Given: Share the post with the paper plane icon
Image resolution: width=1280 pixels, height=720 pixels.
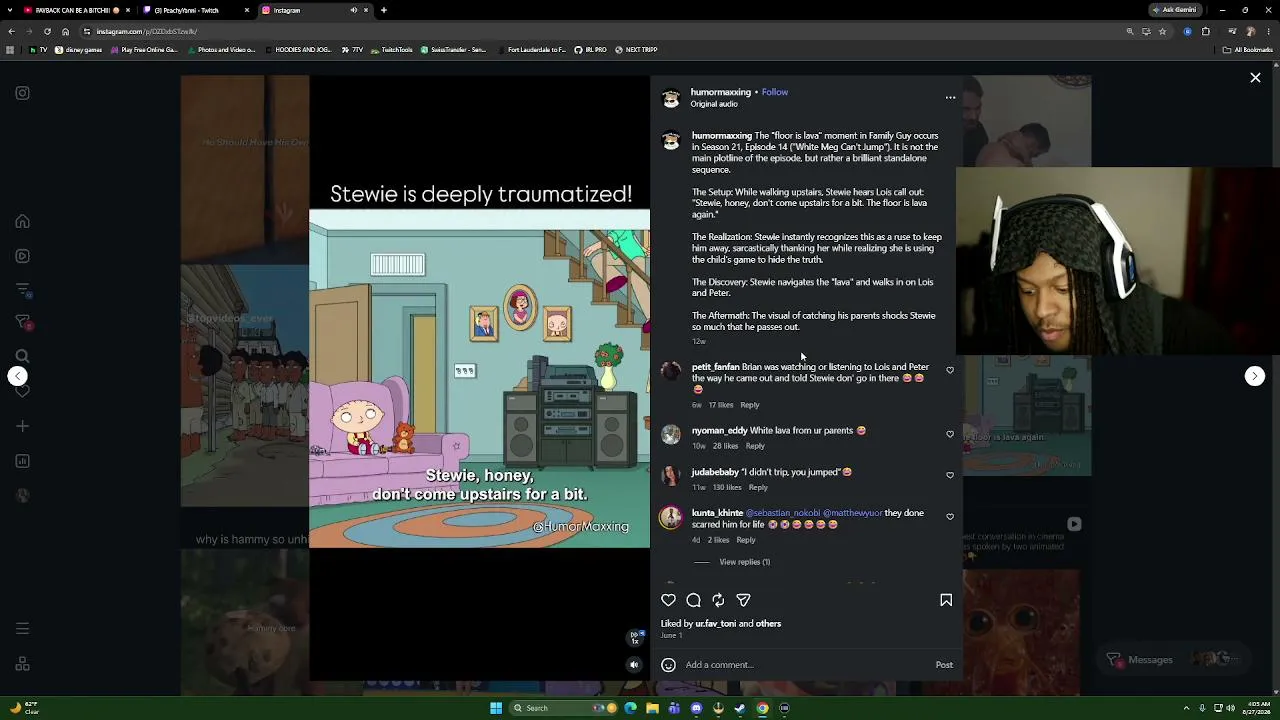Looking at the screenshot, I should click(x=743, y=600).
